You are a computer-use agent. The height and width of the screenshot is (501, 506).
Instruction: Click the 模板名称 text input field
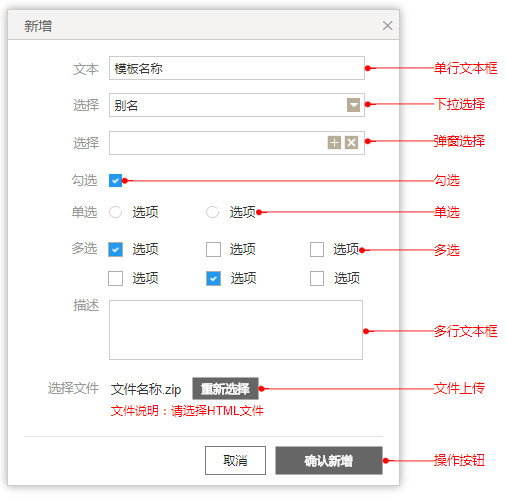pyautogui.click(x=237, y=68)
